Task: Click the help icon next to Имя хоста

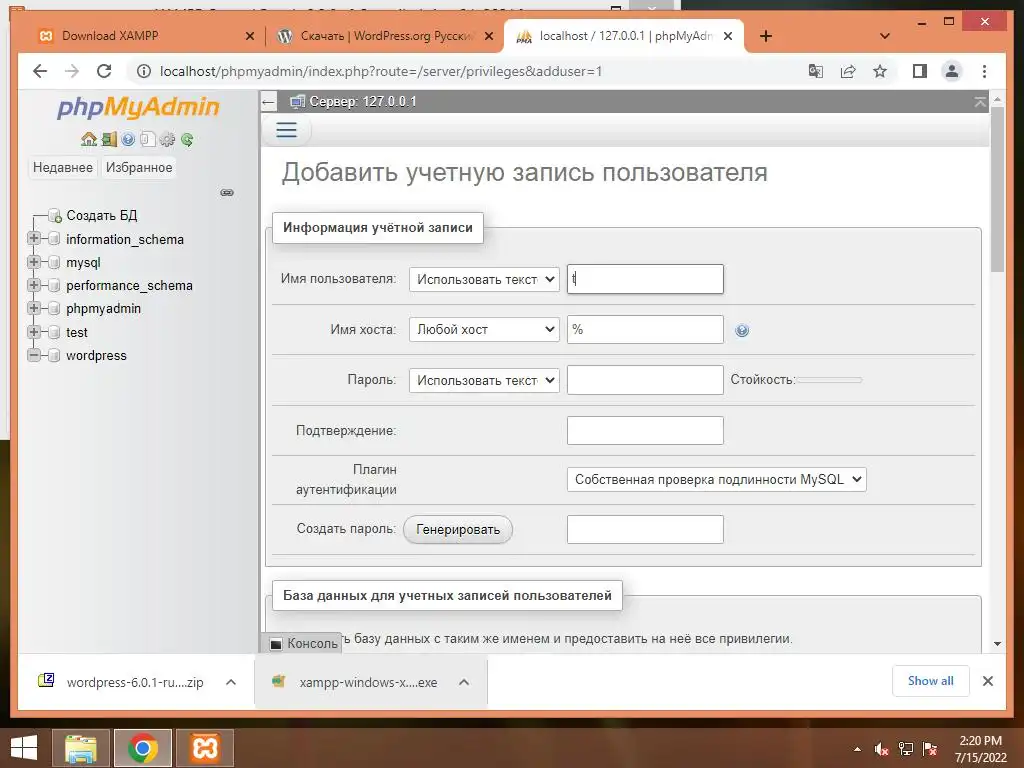Action: 742,330
